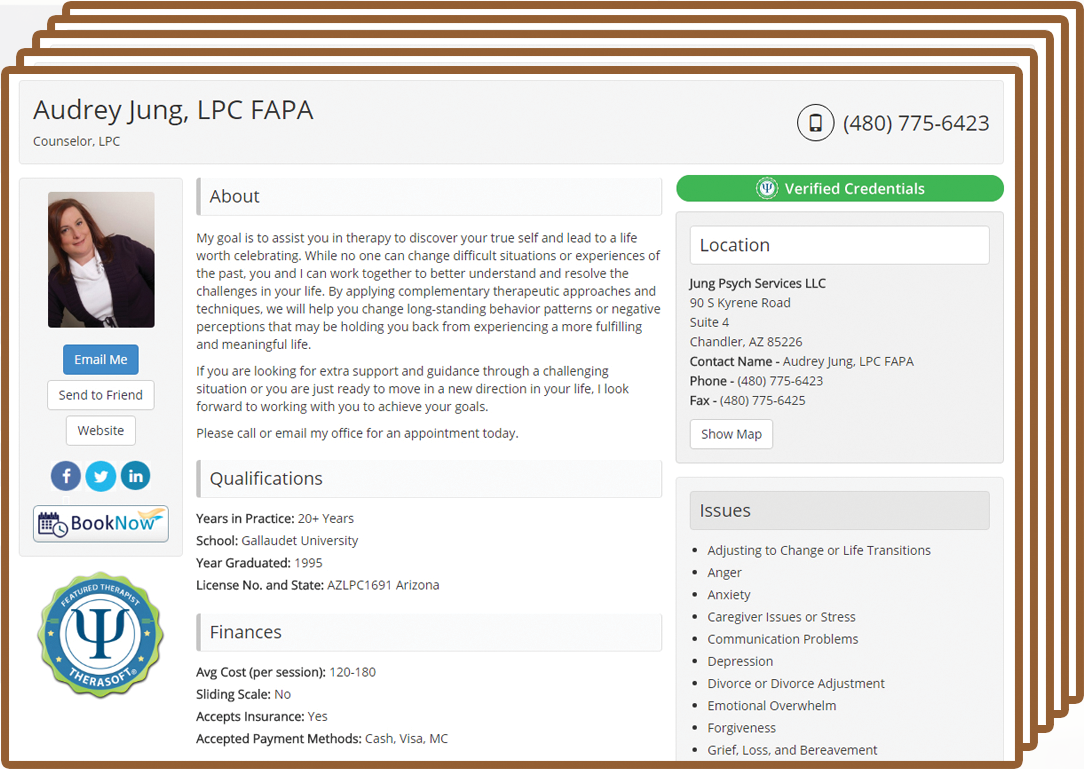The image size is (1084, 769).
Task: Click Send to Friend button
Action: tap(101, 395)
